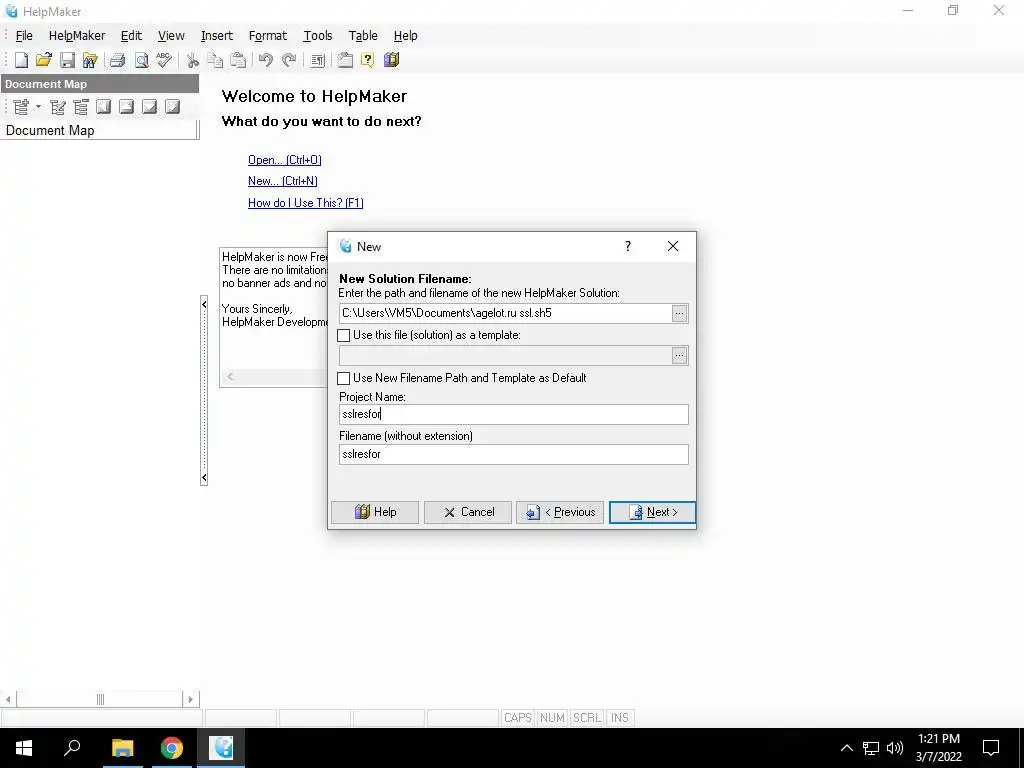Open File Explorer from the taskbar
This screenshot has width=1024, height=768.
point(122,748)
